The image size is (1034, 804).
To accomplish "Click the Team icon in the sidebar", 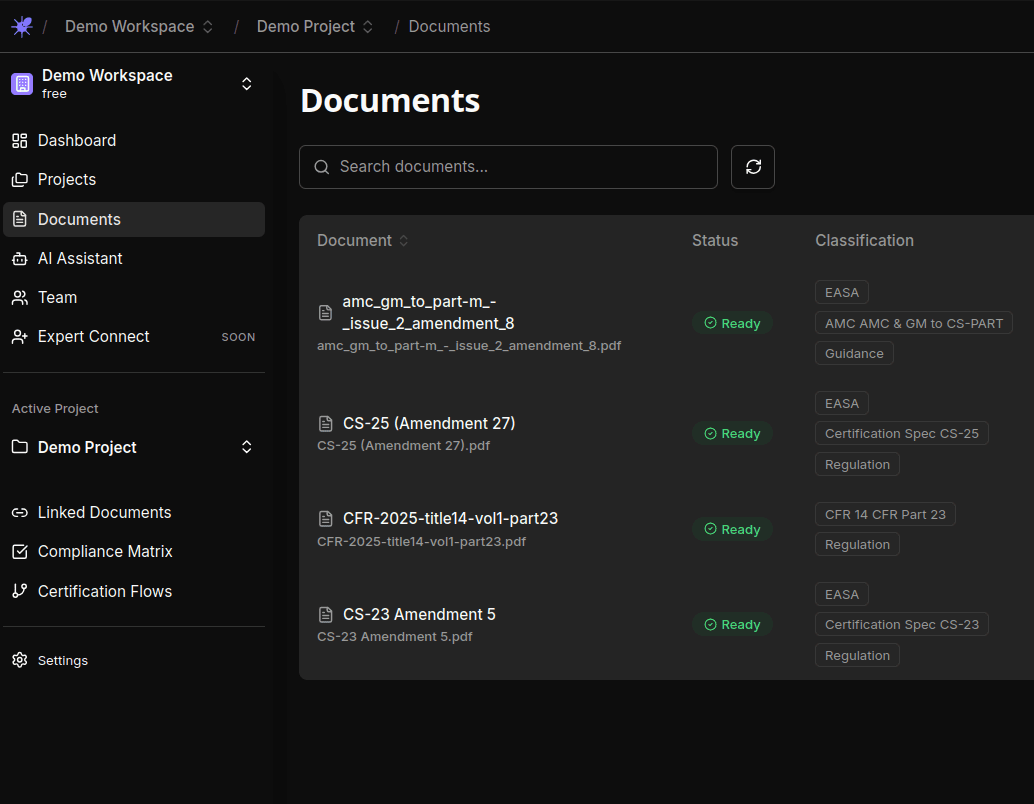I will pos(19,297).
